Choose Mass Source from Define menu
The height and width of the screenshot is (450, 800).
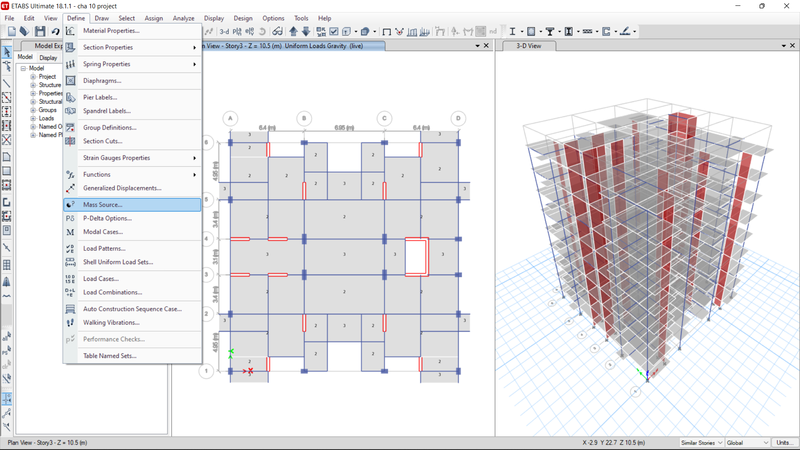(x=133, y=205)
